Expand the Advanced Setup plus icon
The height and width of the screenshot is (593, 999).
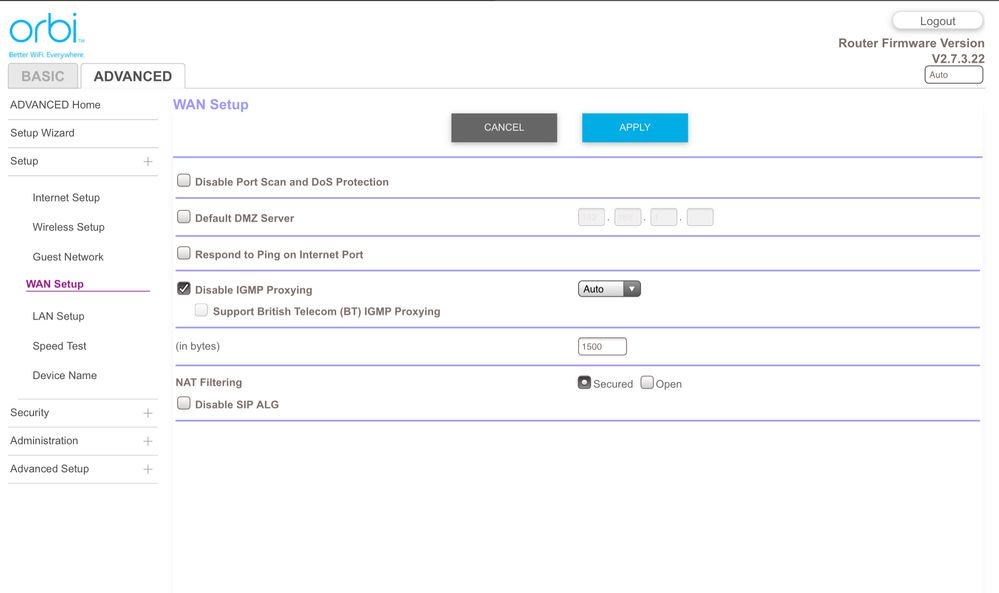pos(148,469)
